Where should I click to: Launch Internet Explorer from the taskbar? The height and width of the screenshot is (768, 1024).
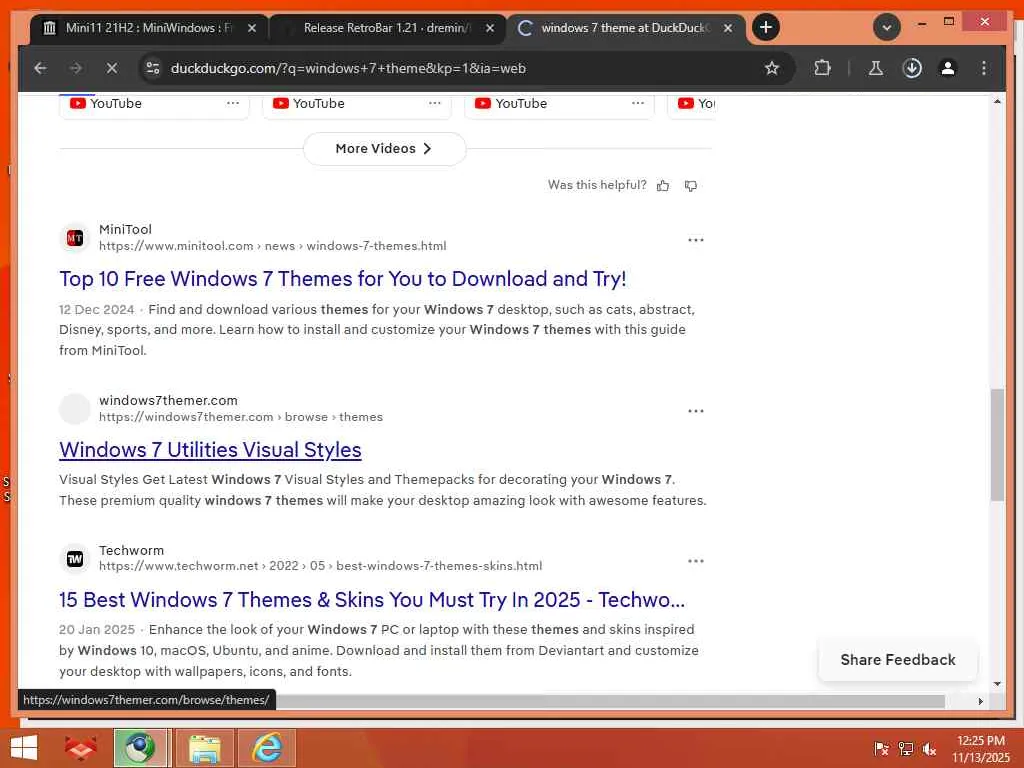(267, 748)
